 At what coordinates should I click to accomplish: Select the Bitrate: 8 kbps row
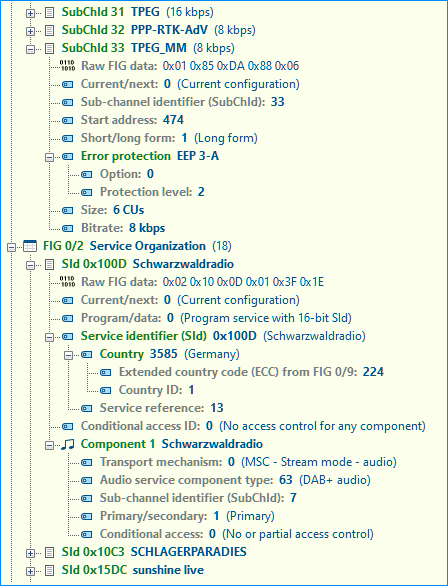pyautogui.click(x=123, y=228)
